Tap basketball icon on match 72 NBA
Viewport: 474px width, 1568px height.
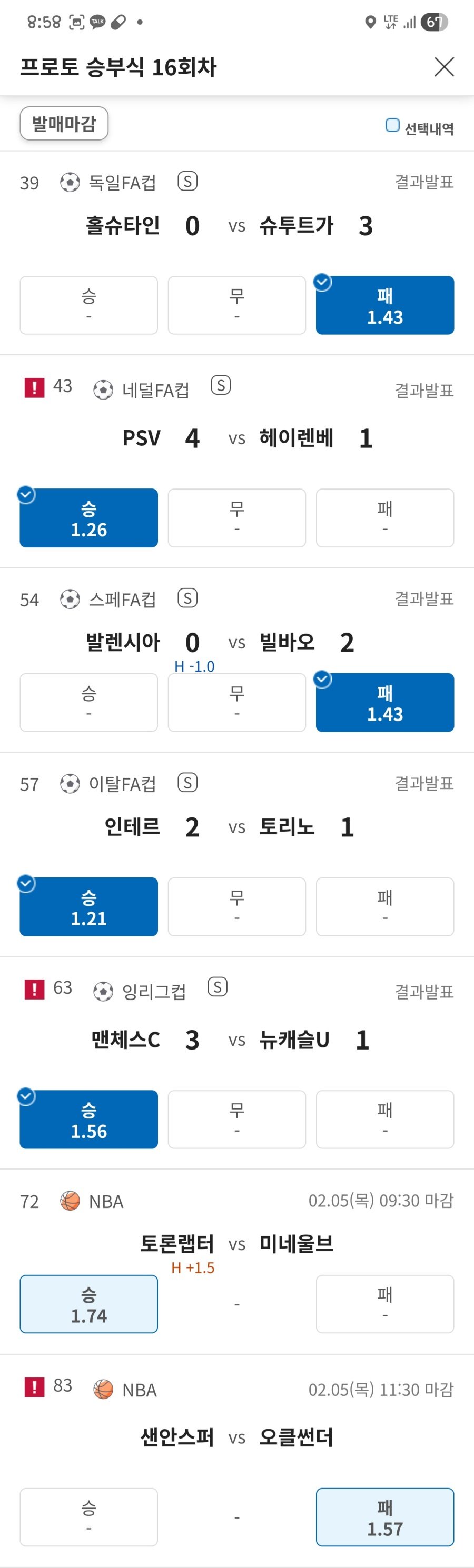[x=70, y=1201]
